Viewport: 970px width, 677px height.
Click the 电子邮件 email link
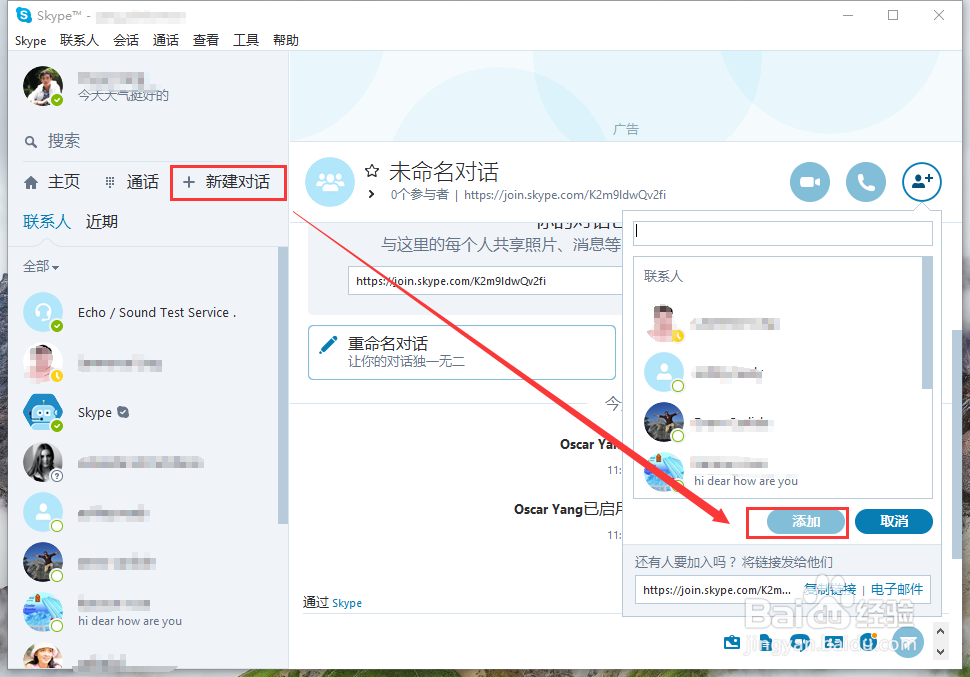[x=897, y=590]
